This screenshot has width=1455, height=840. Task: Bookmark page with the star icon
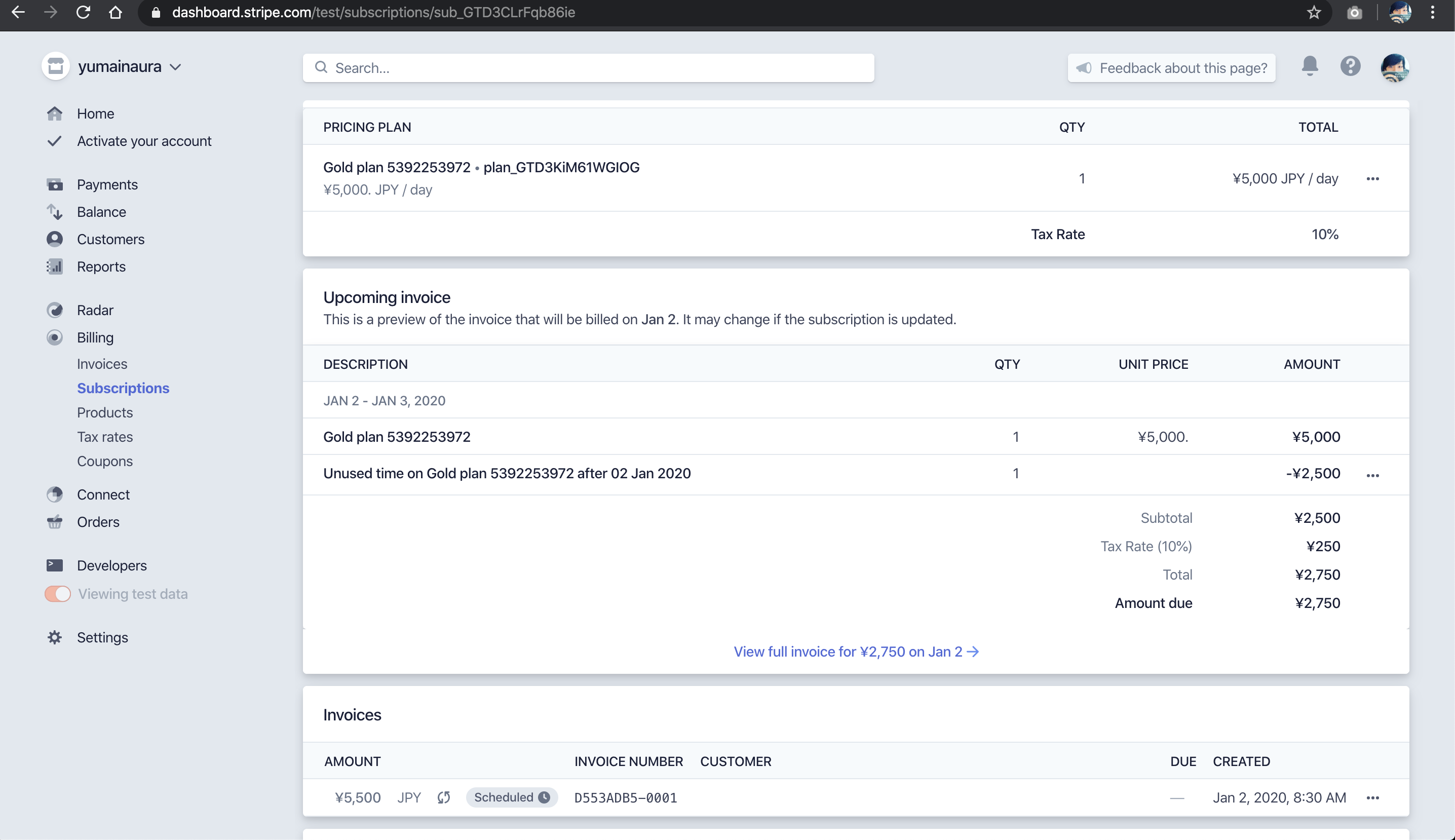pos(1314,12)
